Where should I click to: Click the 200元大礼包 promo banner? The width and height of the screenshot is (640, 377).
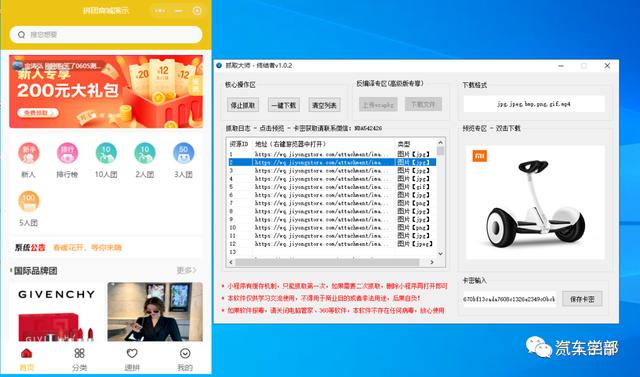click(106, 92)
